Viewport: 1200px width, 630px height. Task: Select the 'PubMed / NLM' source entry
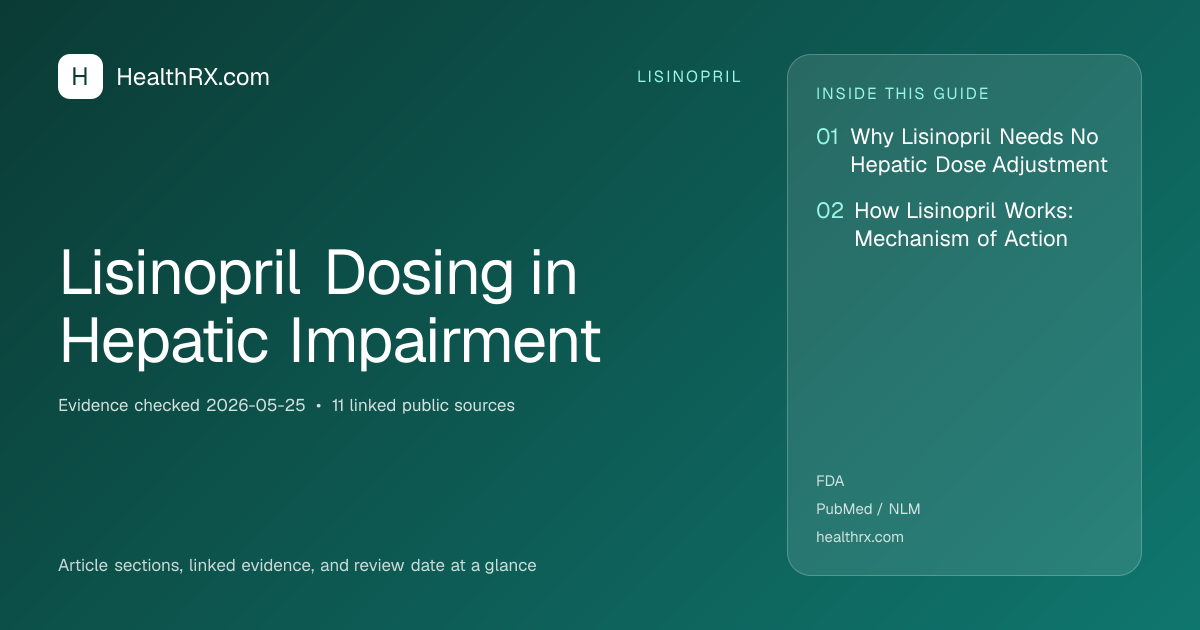tap(868, 509)
